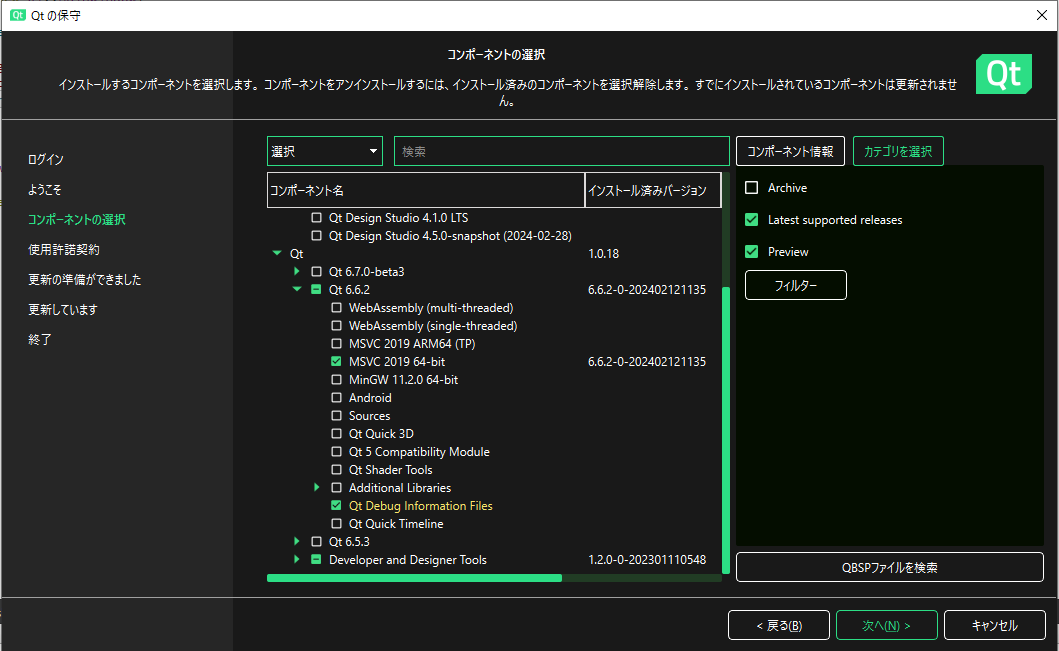1059x651 pixels.
Task: Toggle Developer and Designer Tools checkbox
Action: coord(316,559)
